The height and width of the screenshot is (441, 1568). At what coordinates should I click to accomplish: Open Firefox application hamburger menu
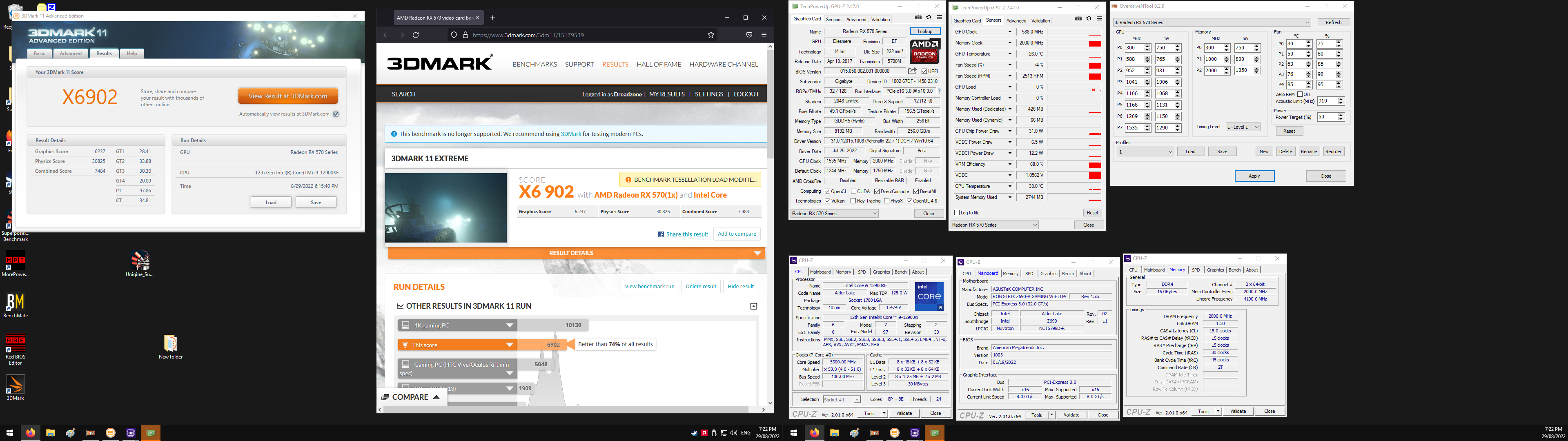(x=764, y=35)
